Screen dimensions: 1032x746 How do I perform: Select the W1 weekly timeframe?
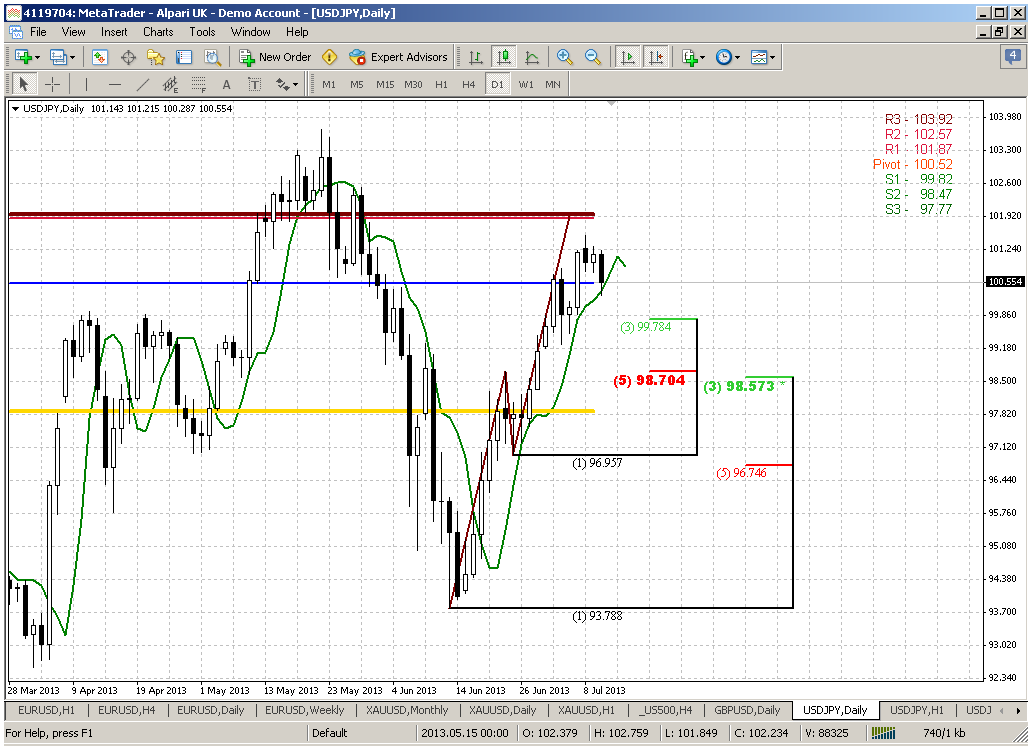pyautogui.click(x=527, y=84)
